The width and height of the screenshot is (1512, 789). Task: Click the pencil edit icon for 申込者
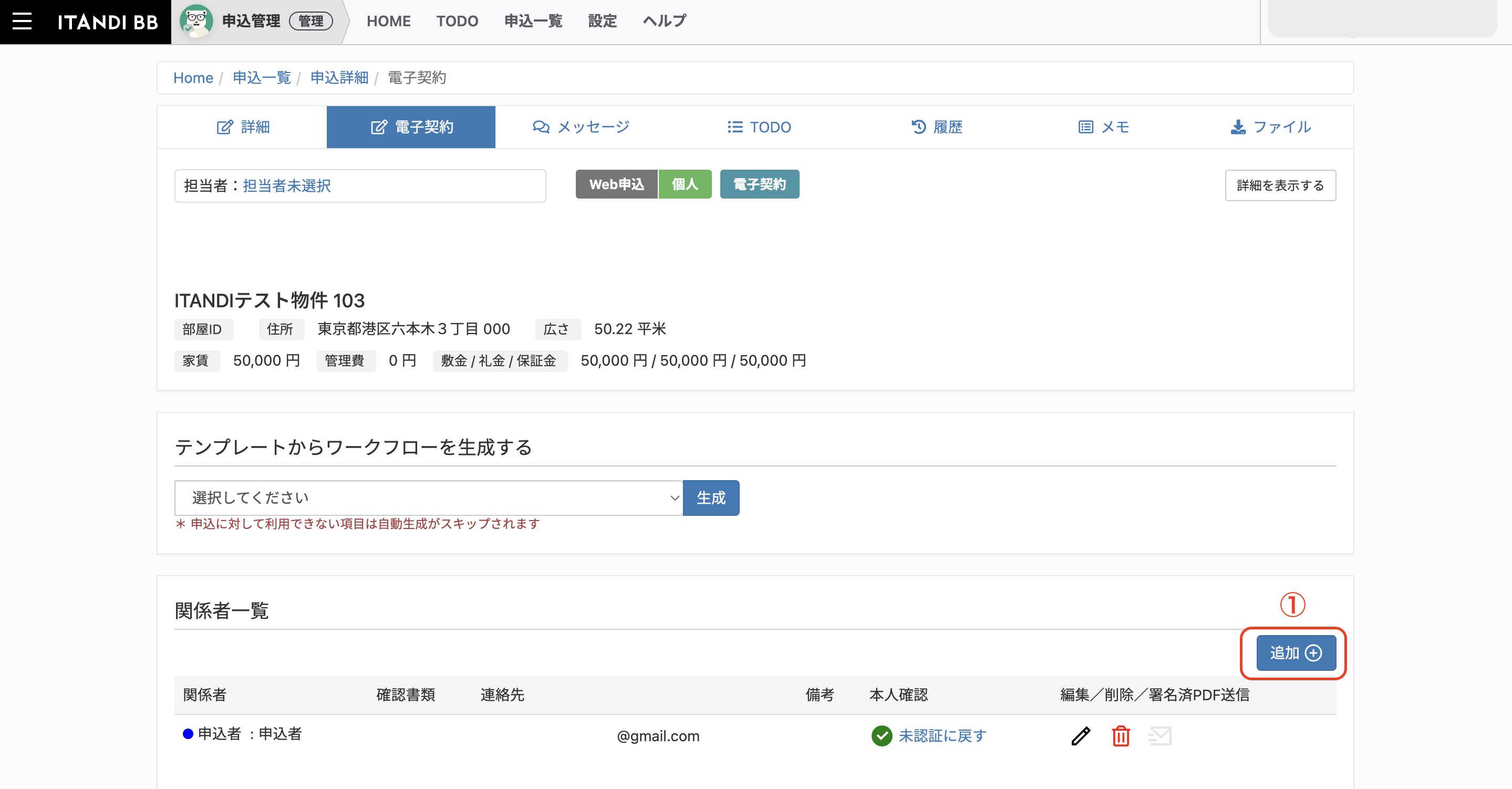coord(1081,735)
